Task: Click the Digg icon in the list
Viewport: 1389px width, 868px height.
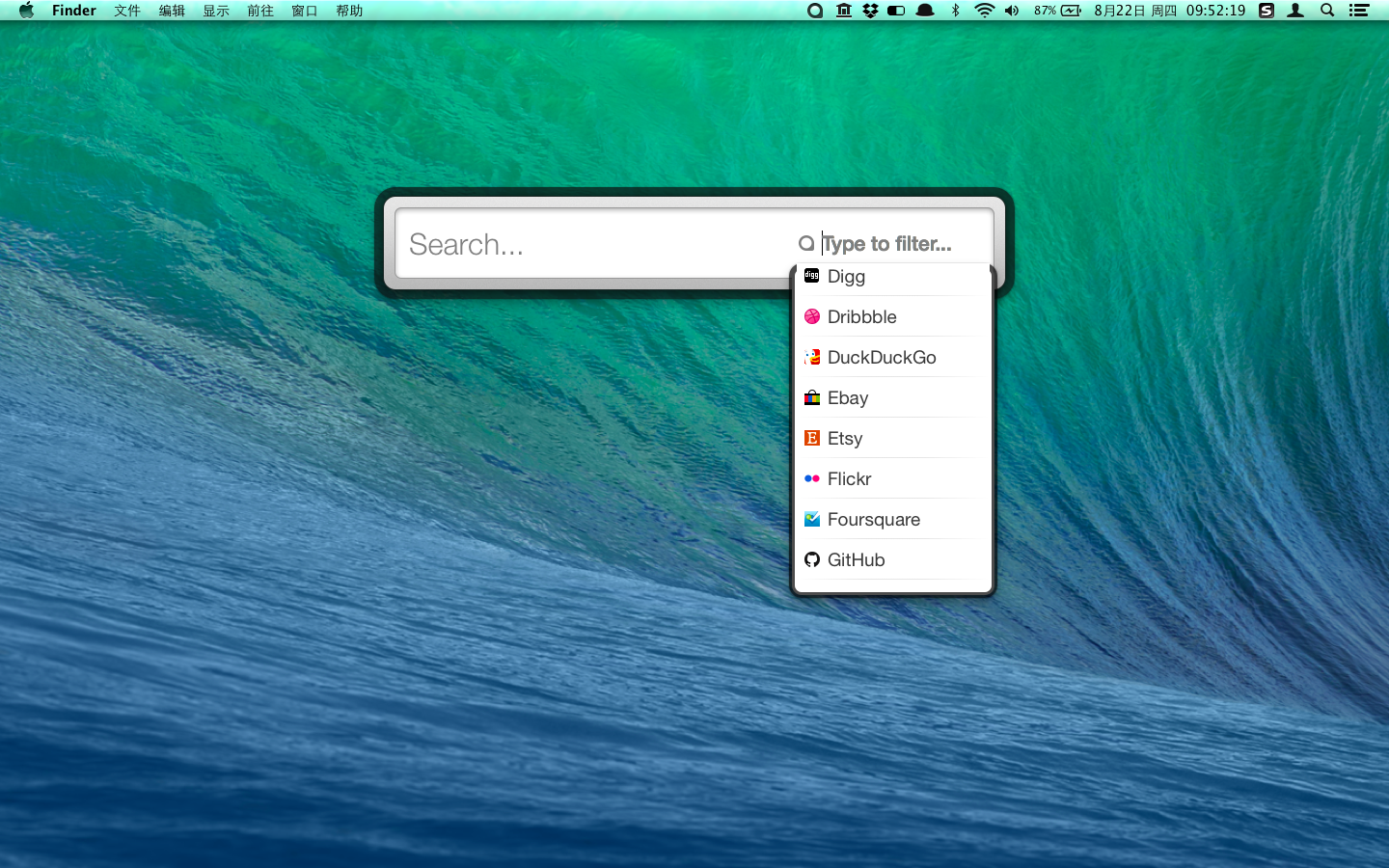Action: click(812, 276)
